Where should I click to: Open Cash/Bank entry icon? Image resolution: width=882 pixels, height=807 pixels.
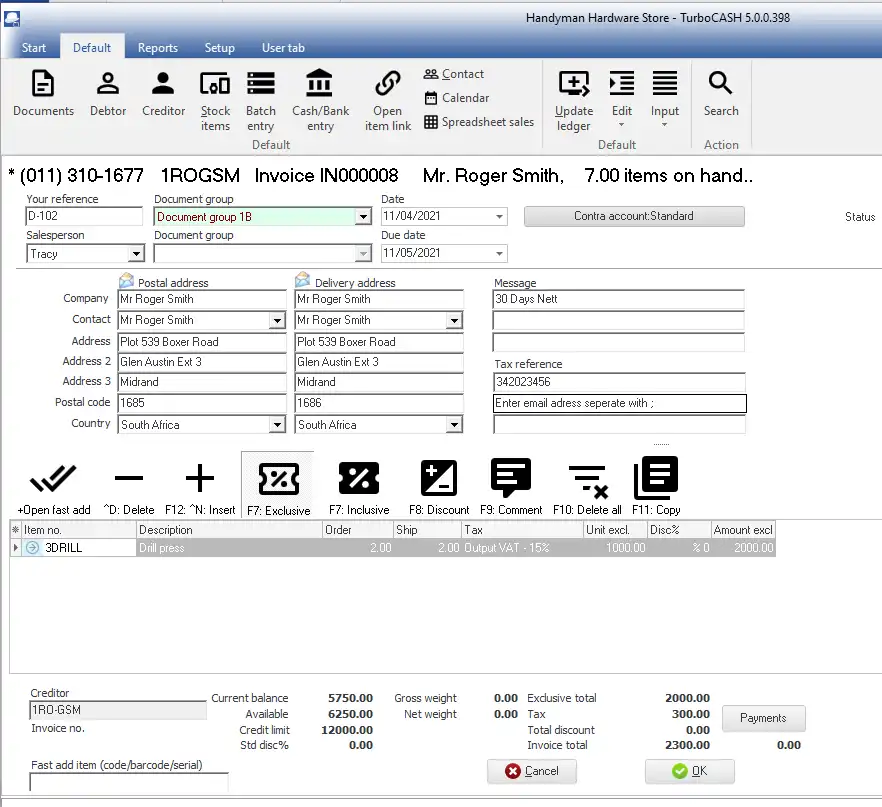pyautogui.click(x=320, y=101)
